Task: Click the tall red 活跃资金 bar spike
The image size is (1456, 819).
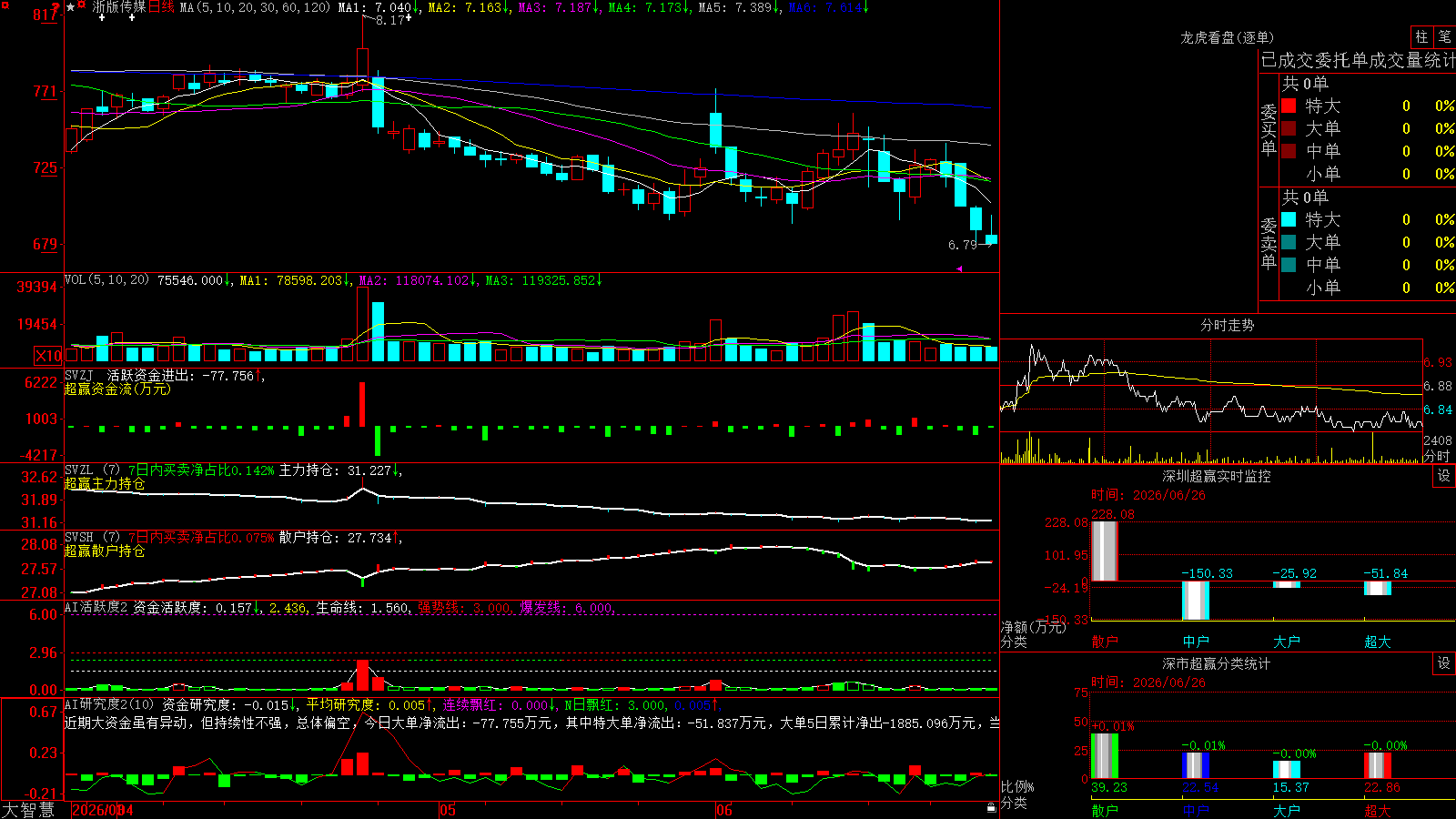Action: [x=363, y=404]
